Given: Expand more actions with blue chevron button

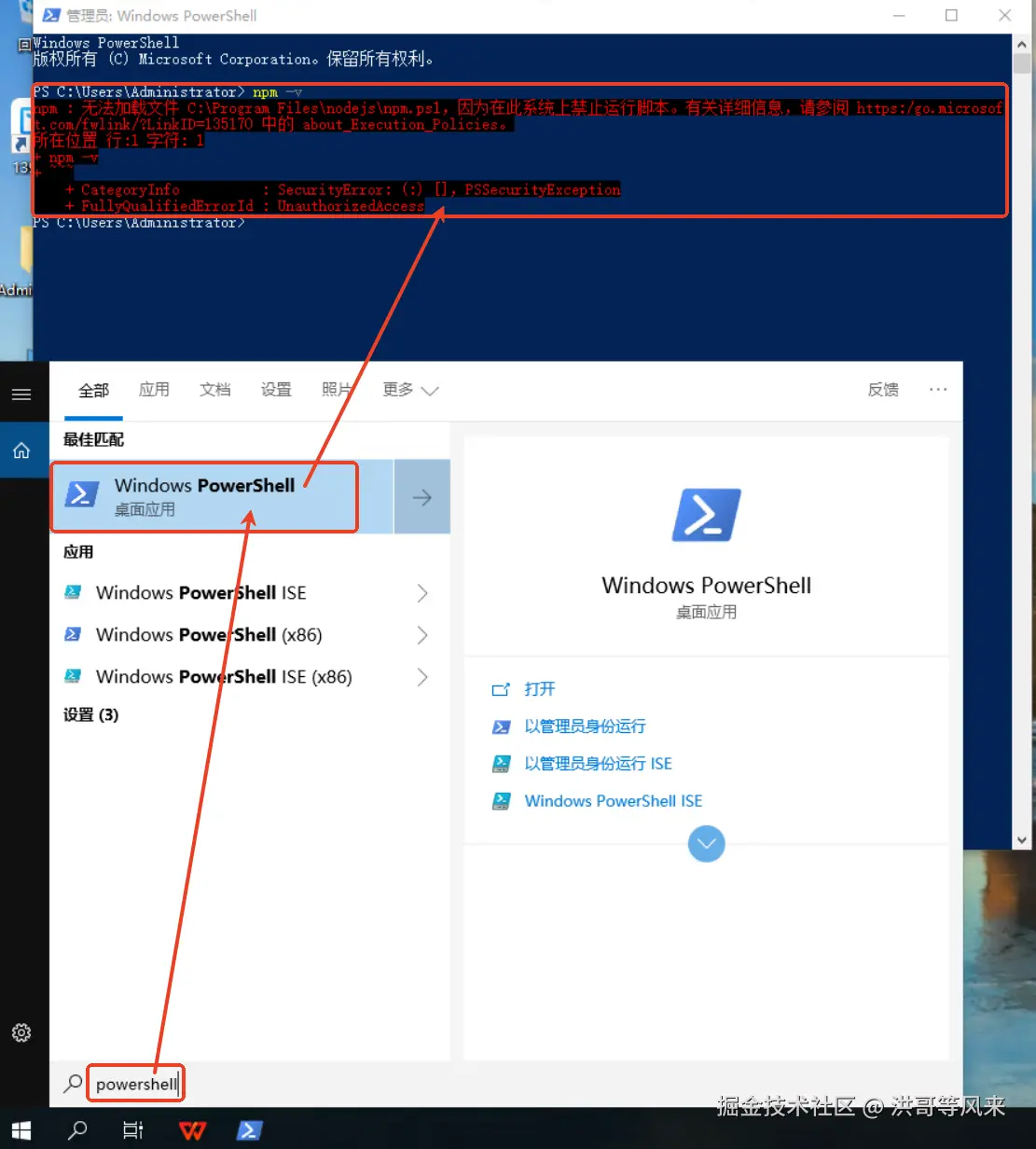Looking at the screenshot, I should pyautogui.click(x=706, y=844).
